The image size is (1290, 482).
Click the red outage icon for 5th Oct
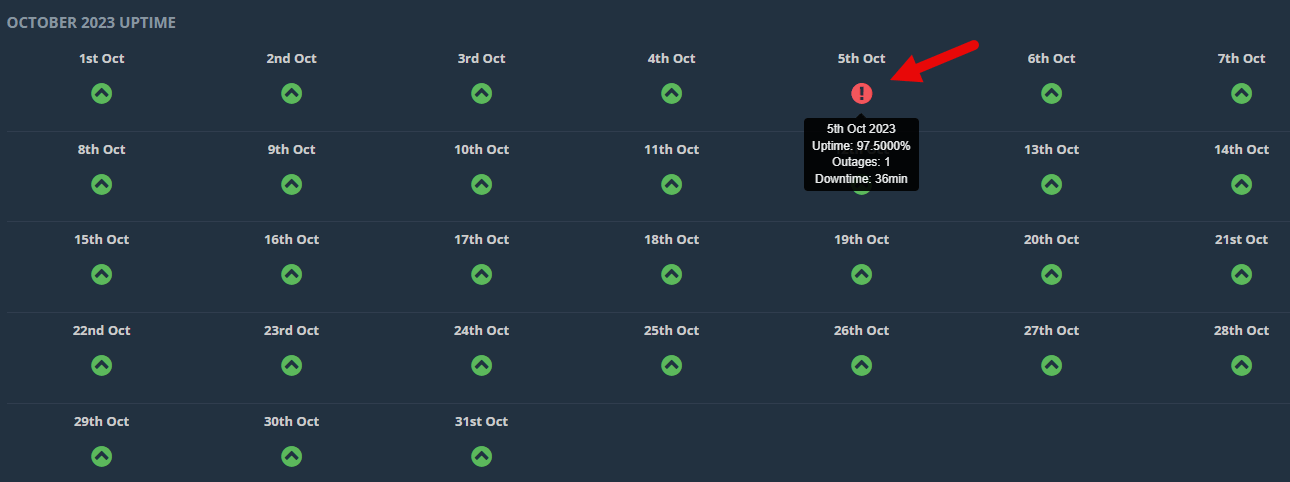click(x=862, y=93)
